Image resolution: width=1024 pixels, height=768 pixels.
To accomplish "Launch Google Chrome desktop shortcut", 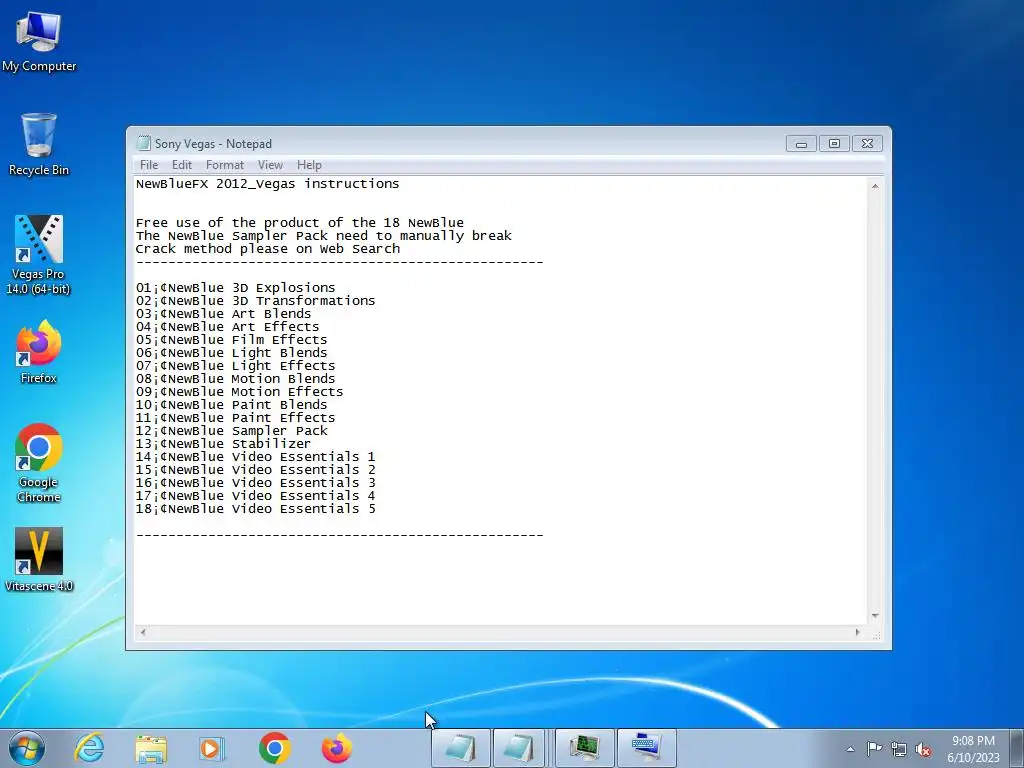I will pyautogui.click(x=39, y=463).
